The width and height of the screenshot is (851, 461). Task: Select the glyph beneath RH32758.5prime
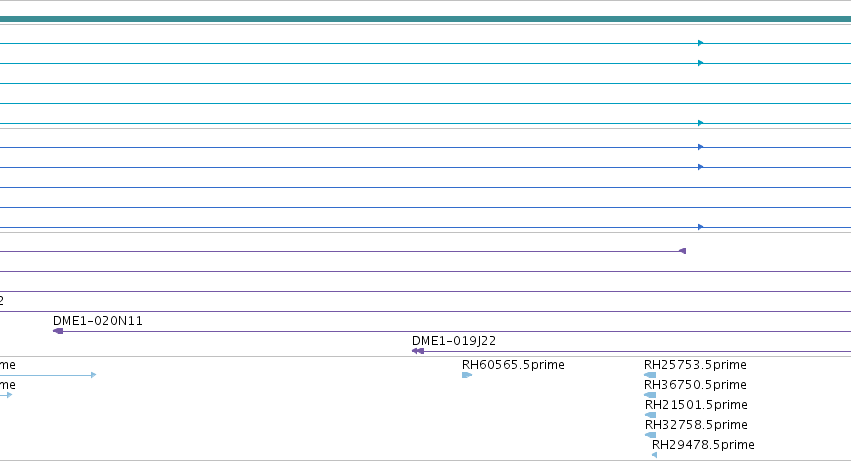pyautogui.click(x=650, y=435)
